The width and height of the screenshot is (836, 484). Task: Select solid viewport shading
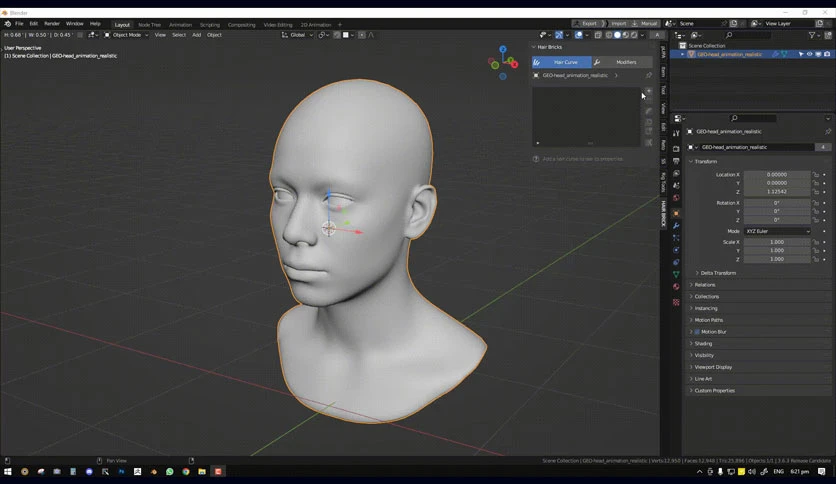coord(617,35)
